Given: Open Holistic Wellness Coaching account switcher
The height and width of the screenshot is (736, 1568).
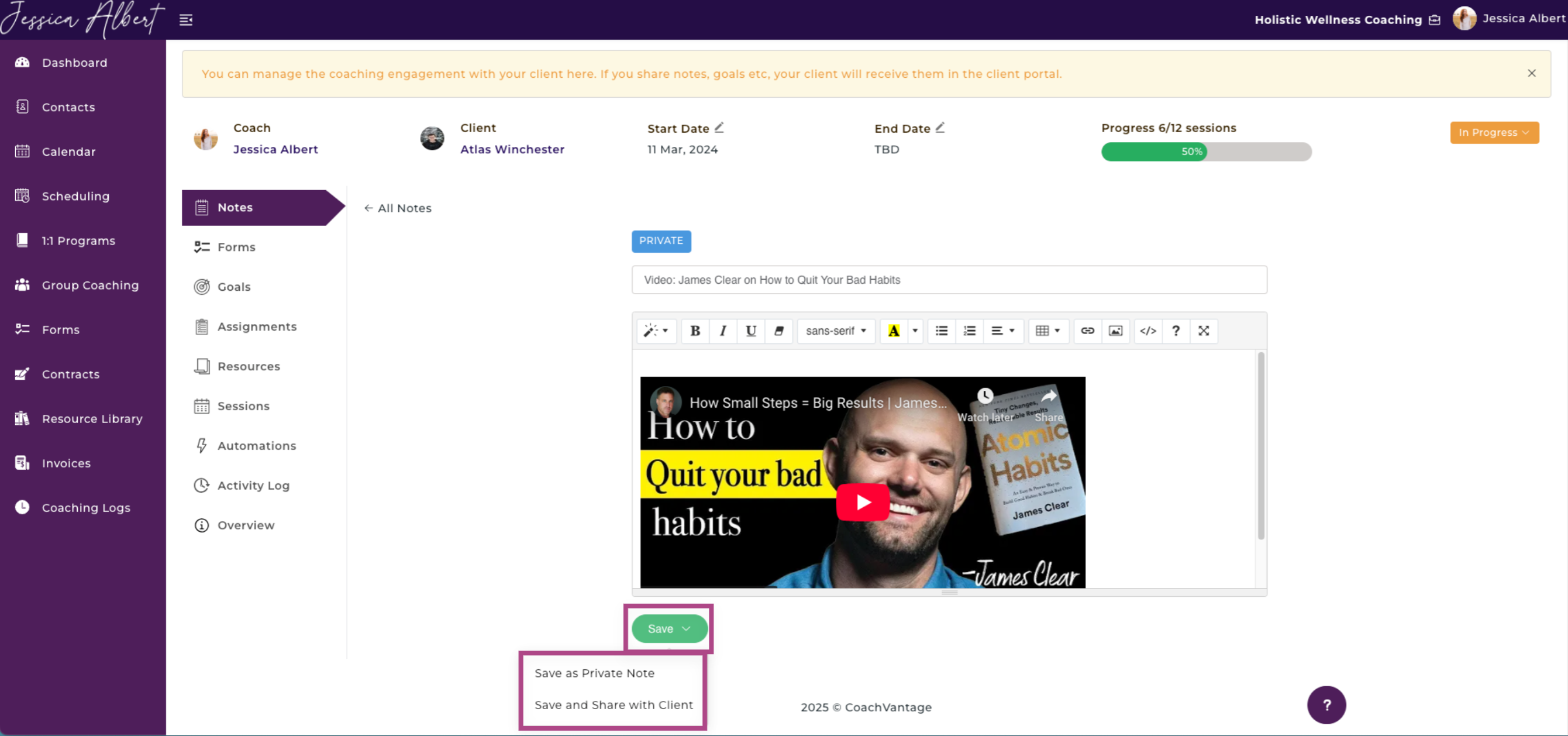Looking at the screenshot, I should click(x=1347, y=19).
